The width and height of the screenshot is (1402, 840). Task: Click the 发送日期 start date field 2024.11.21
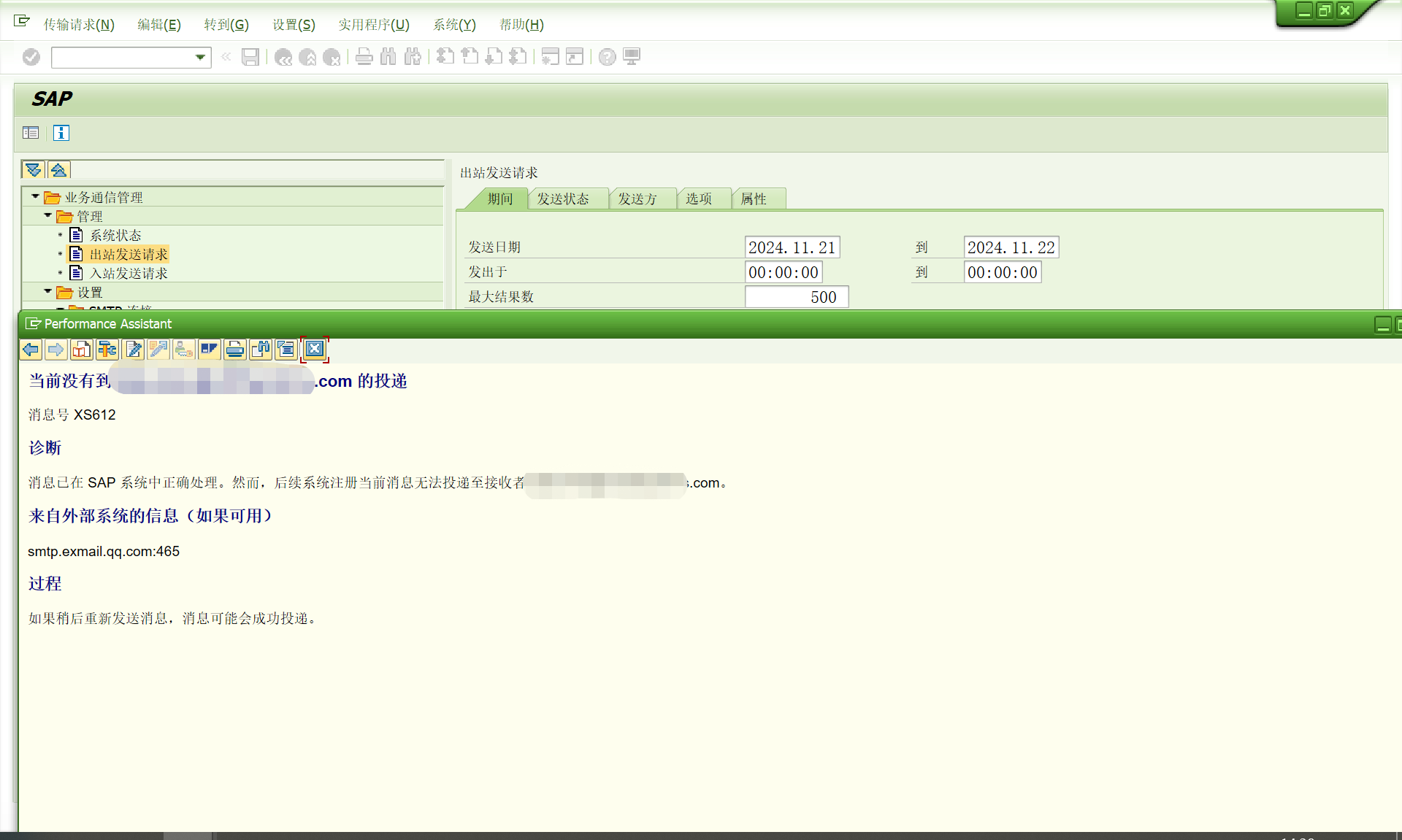coord(792,247)
